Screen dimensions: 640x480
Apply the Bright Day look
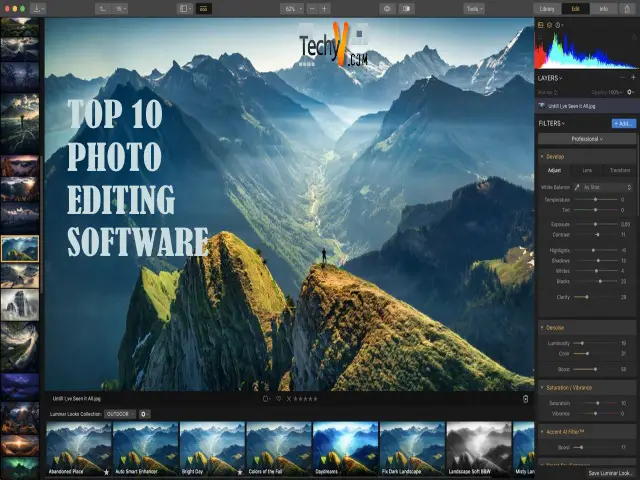(212, 449)
